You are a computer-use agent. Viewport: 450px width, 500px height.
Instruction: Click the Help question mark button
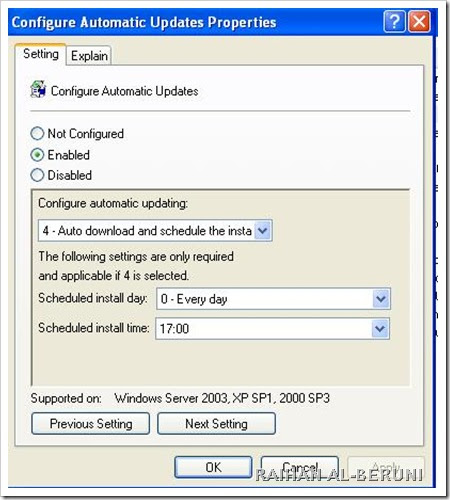[394, 22]
